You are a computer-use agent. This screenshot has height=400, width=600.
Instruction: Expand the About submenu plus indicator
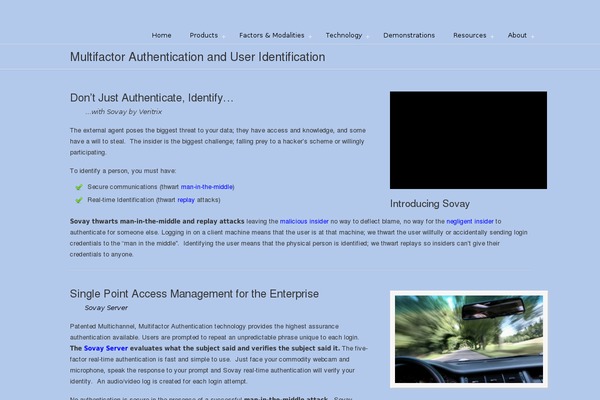point(532,37)
